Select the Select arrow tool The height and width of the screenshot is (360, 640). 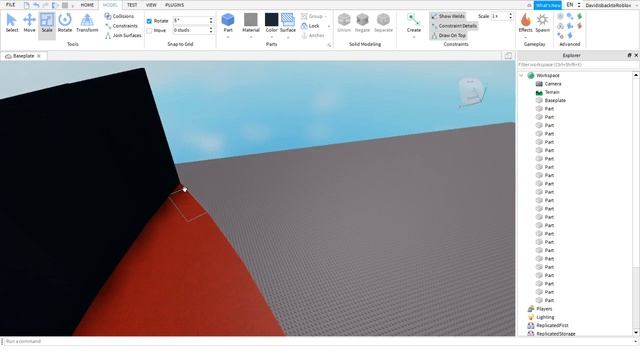tap(12, 23)
